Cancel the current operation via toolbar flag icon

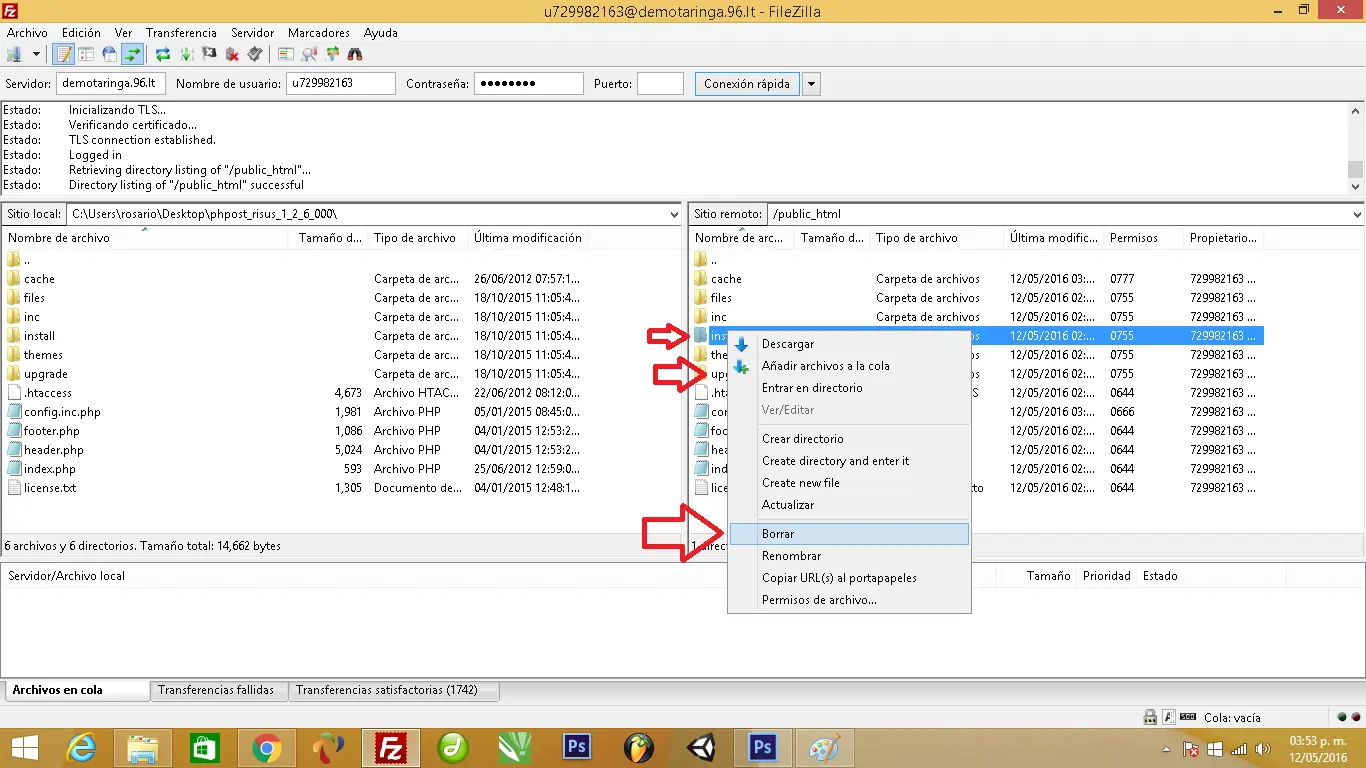click(x=209, y=54)
